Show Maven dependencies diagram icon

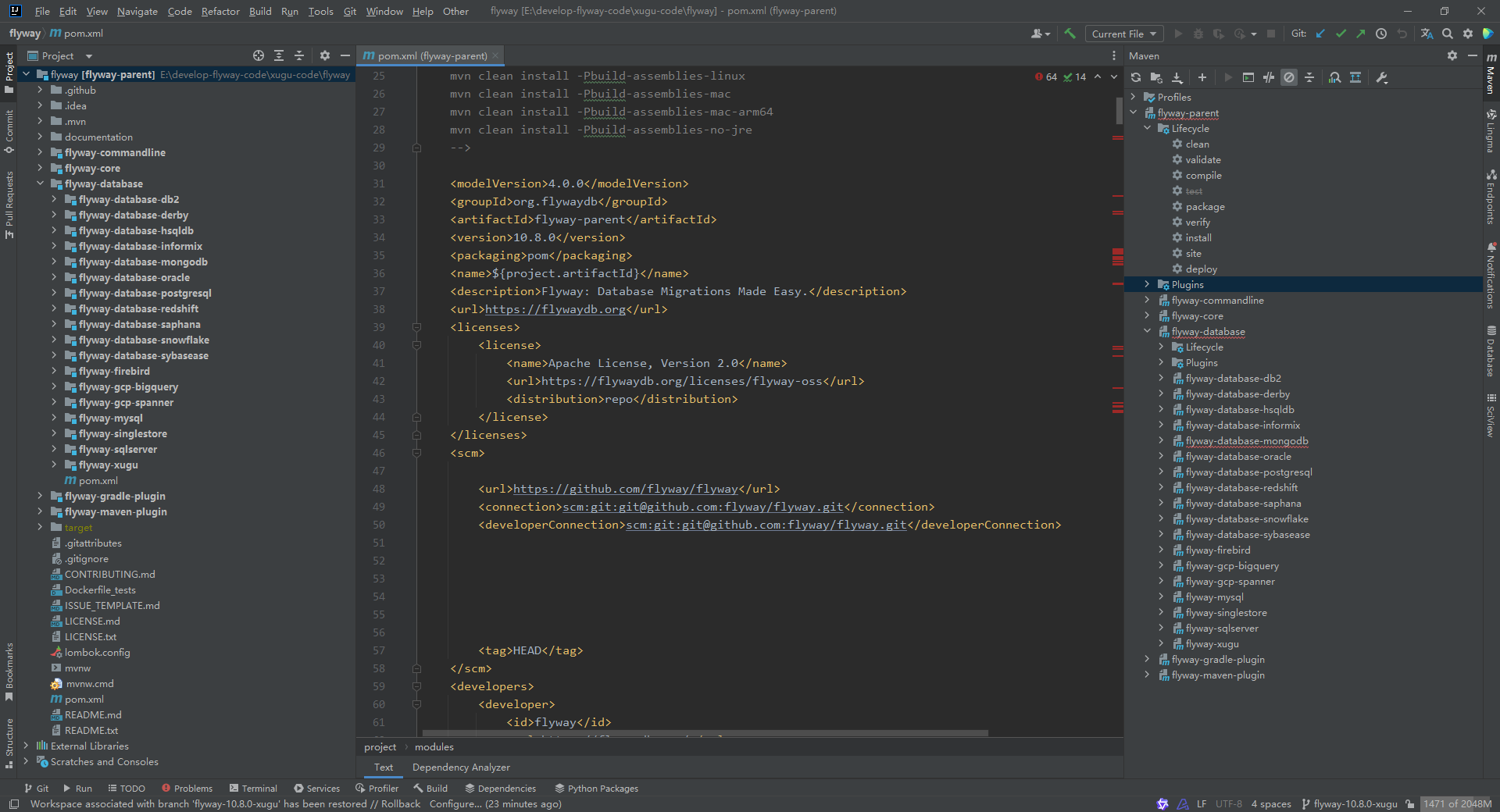coord(1355,77)
